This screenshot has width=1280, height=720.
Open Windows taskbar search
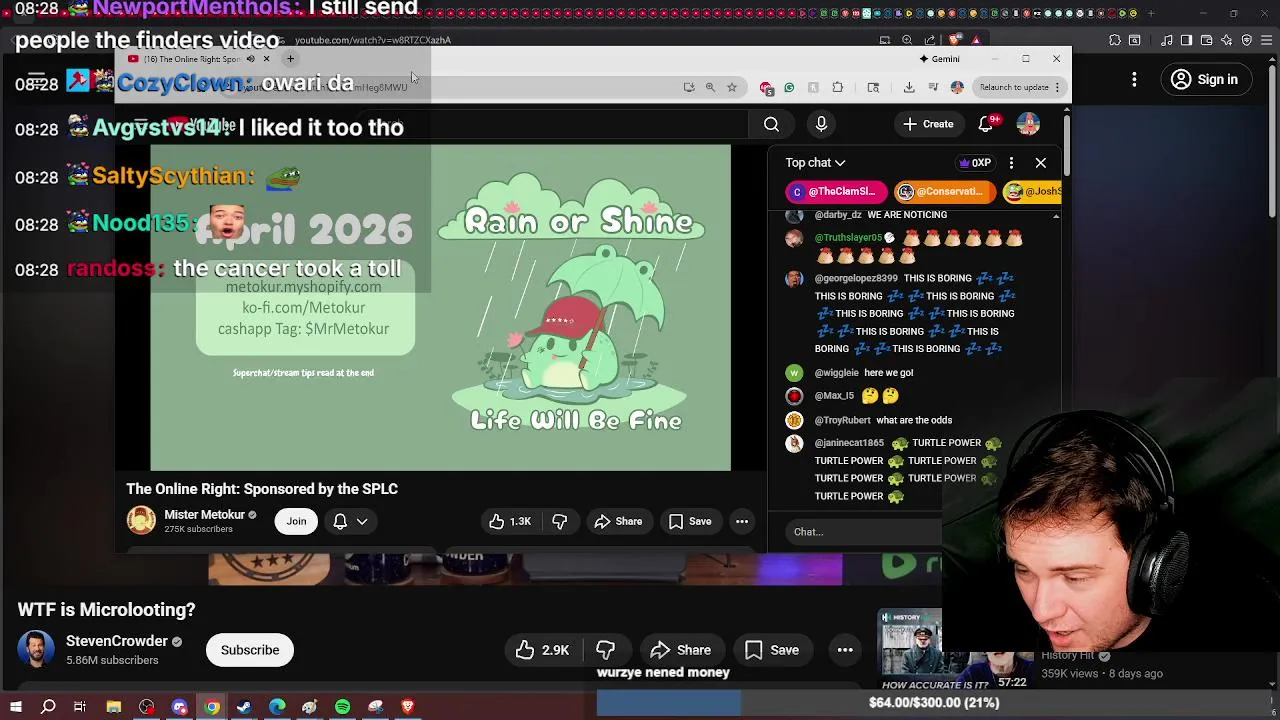48,707
